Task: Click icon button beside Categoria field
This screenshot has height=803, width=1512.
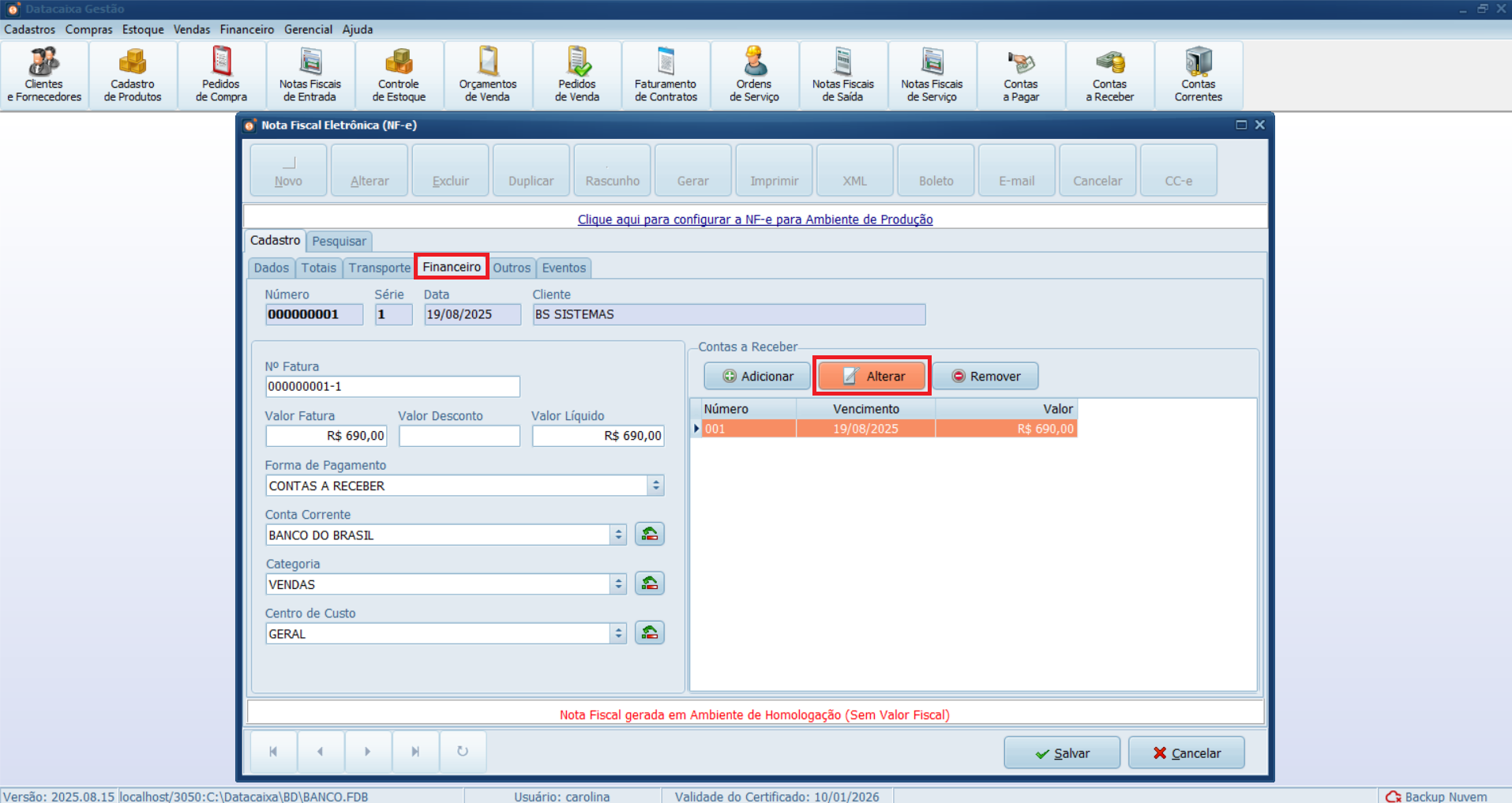Action: point(649,583)
